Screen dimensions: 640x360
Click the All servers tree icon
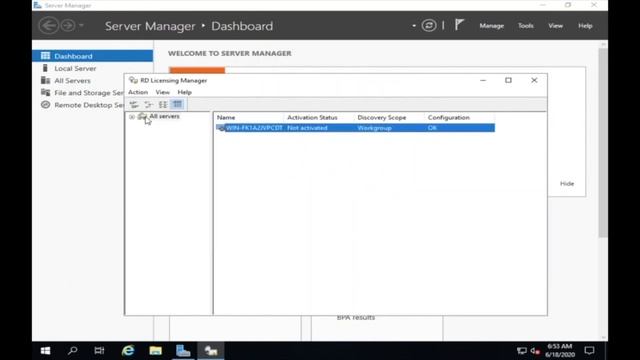[x=142, y=116]
